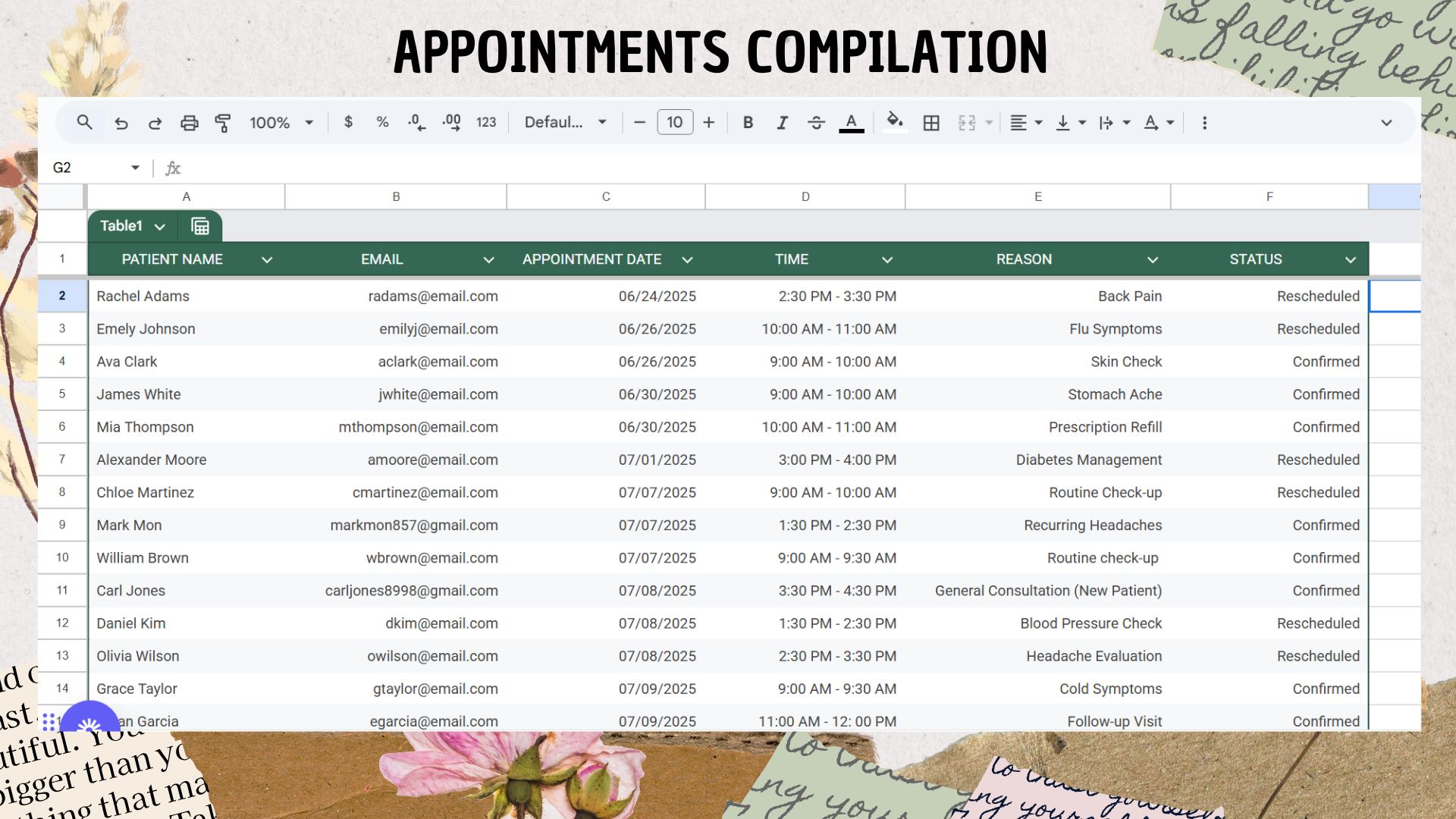Select Daniel Kim's Blood Pressure Check cell

pyautogui.click(x=1038, y=623)
